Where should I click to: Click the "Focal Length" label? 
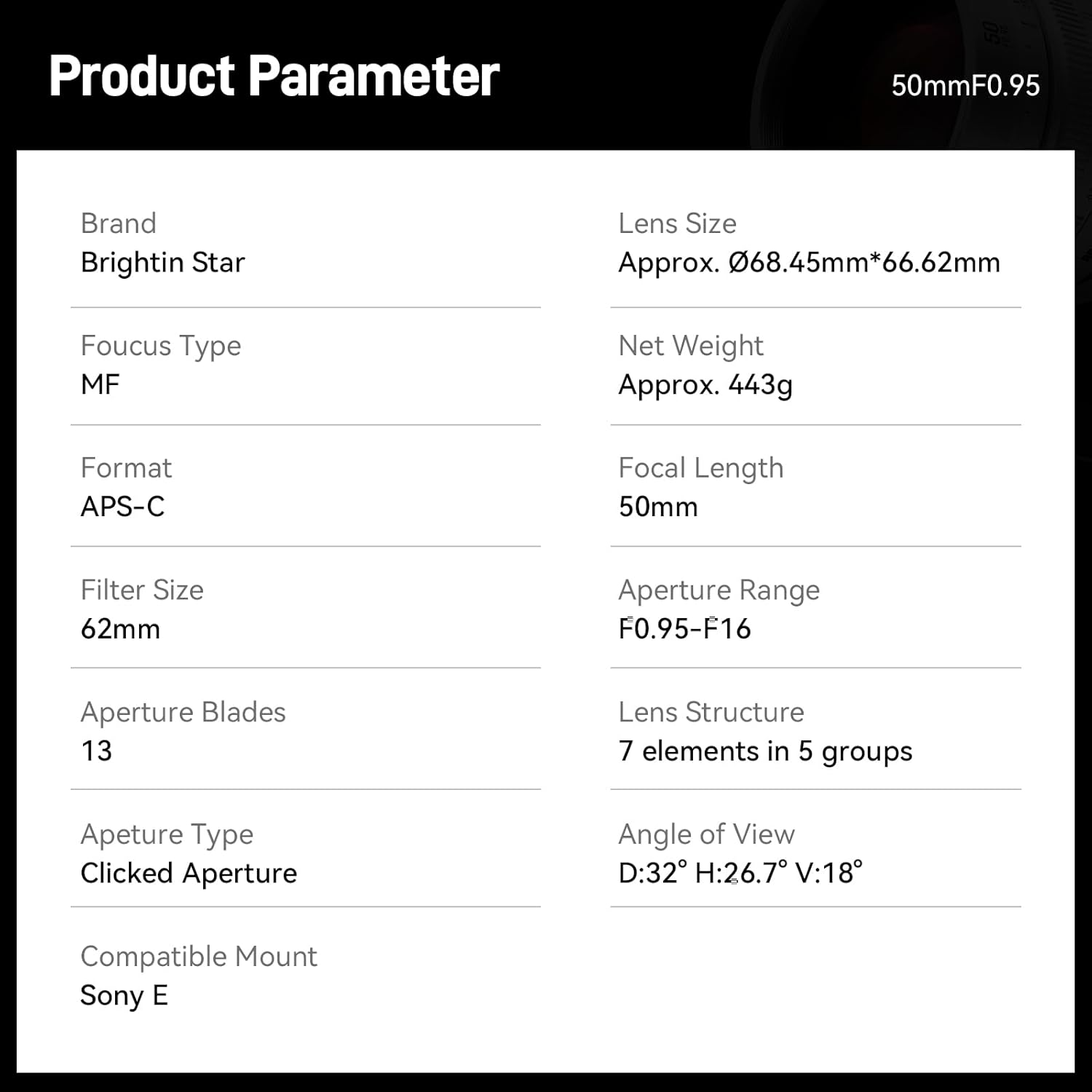[700, 468]
